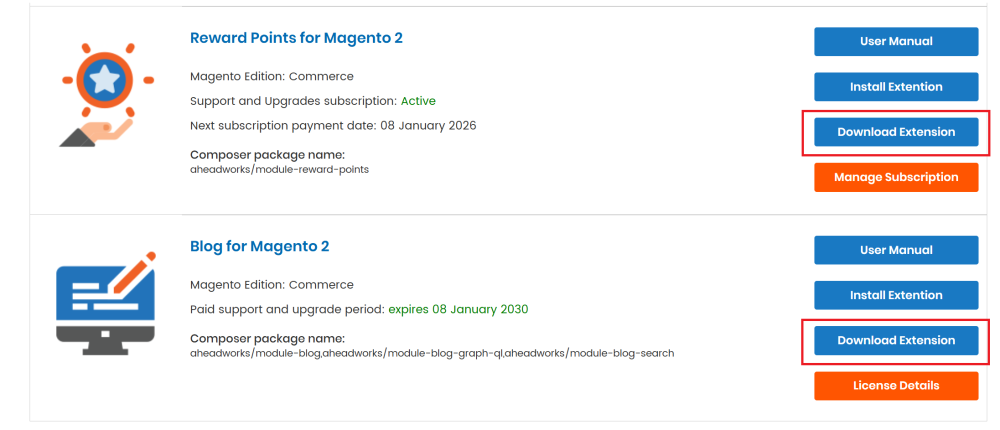Open User Manual for Reward Points extension

[x=896, y=41]
